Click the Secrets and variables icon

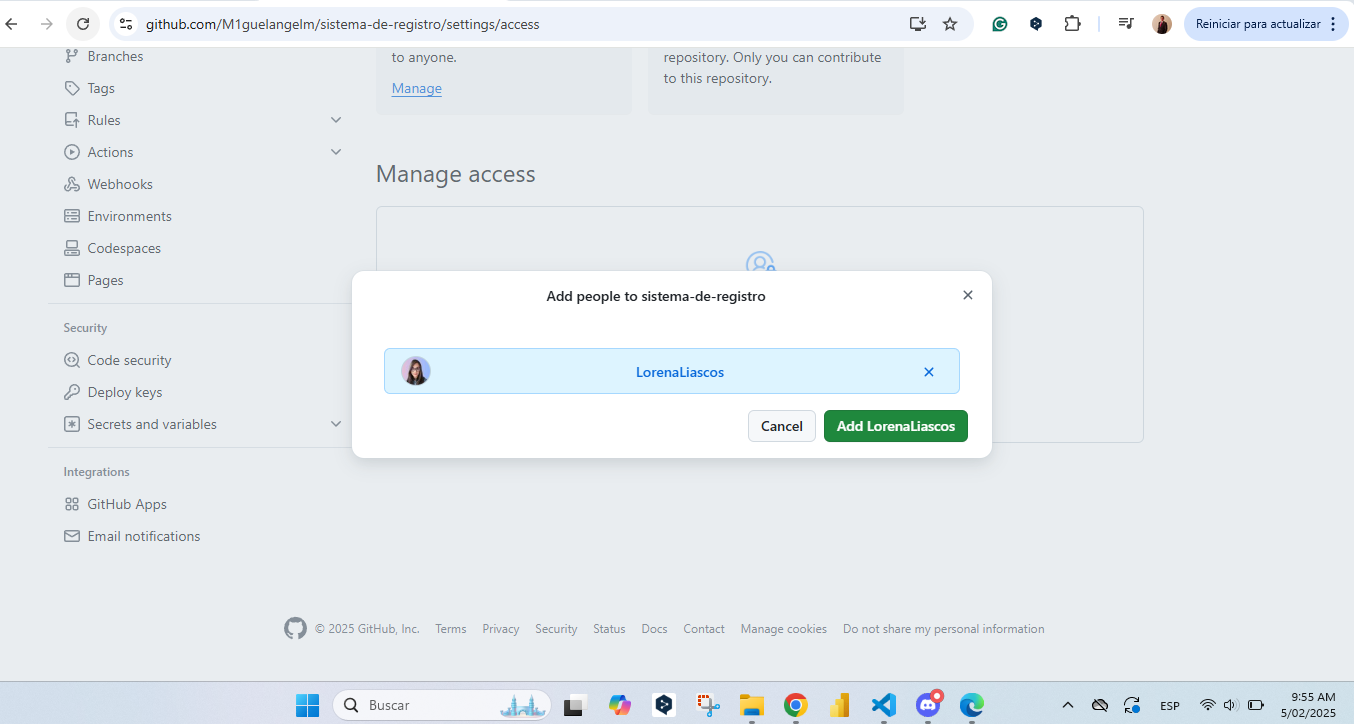72,424
